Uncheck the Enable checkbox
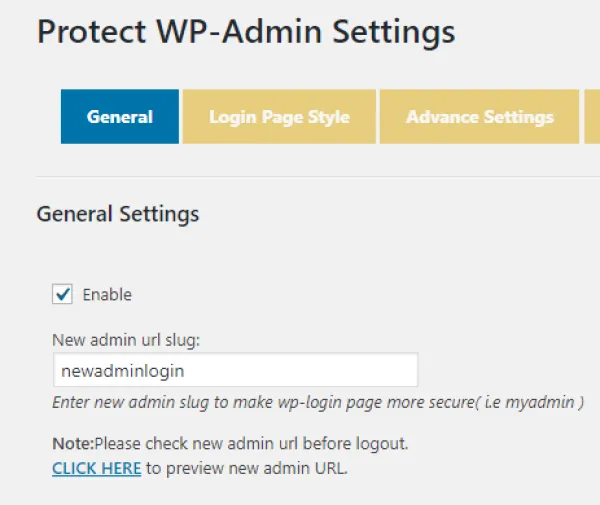The height and width of the screenshot is (505, 600). tap(63, 294)
